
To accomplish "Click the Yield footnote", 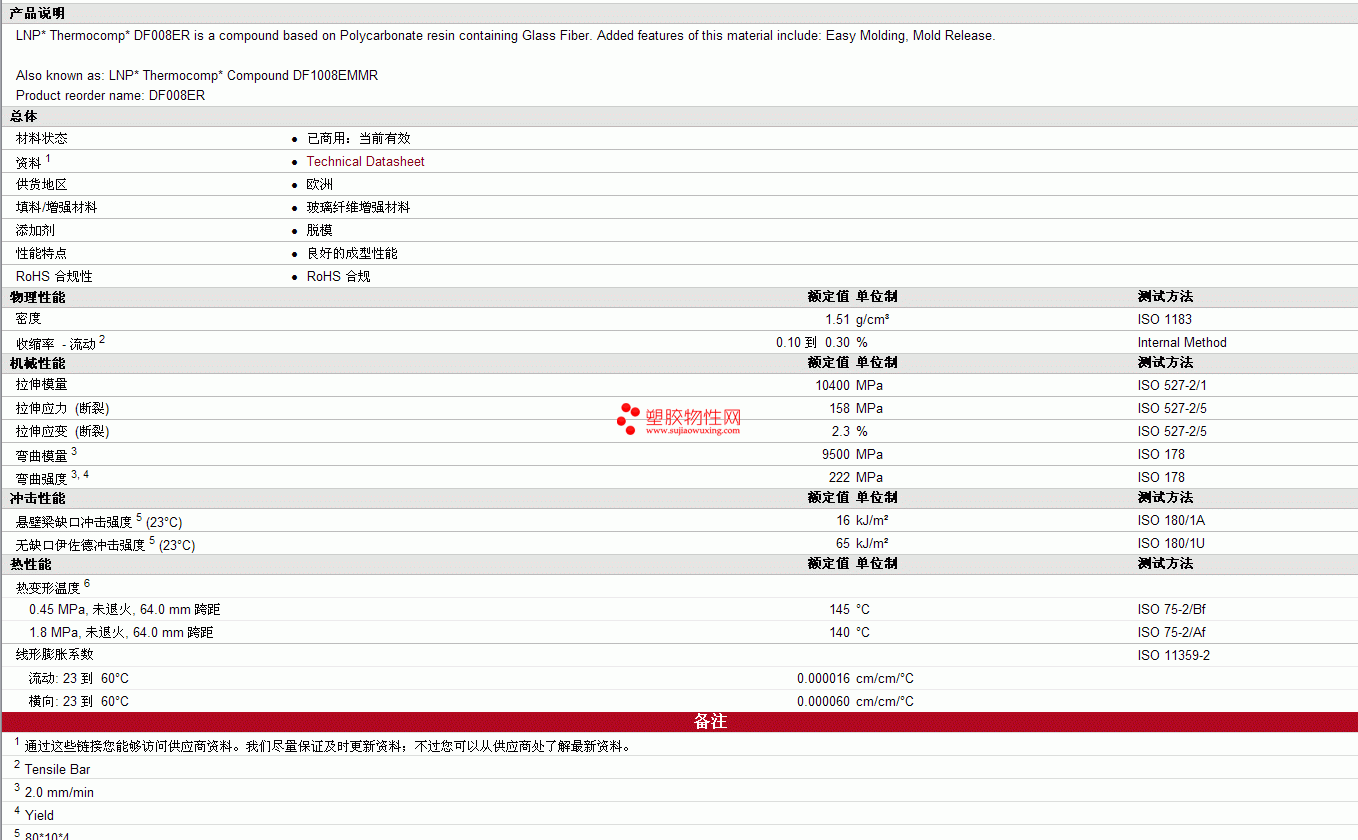I will pos(39,815).
